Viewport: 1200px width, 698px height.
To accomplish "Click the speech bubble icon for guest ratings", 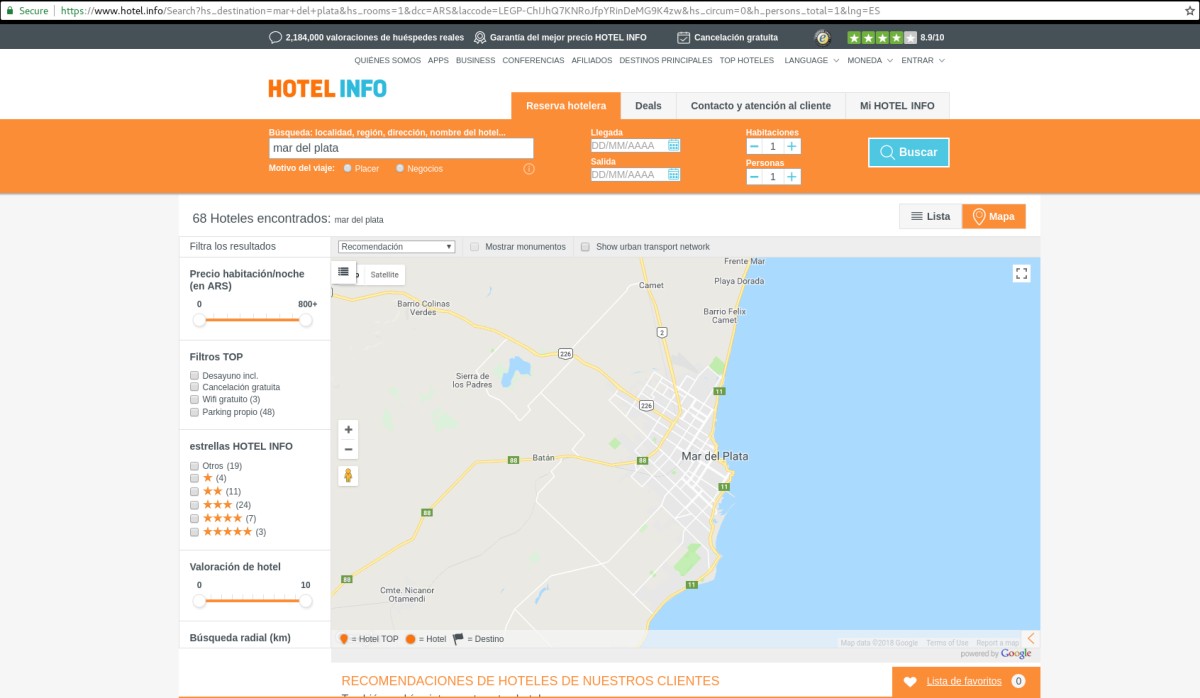I will pyautogui.click(x=274, y=36).
